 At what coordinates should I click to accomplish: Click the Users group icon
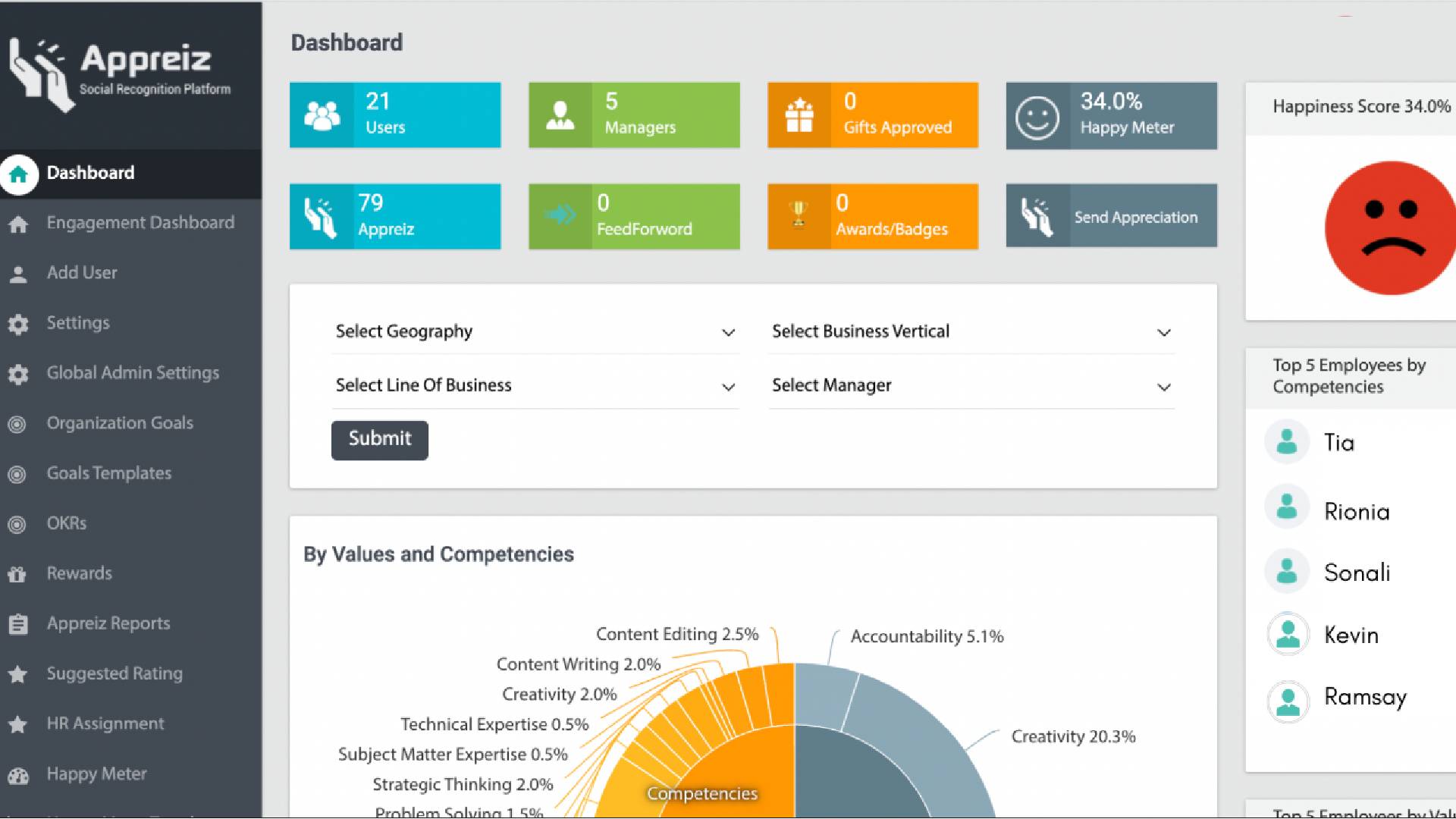pyautogui.click(x=322, y=115)
